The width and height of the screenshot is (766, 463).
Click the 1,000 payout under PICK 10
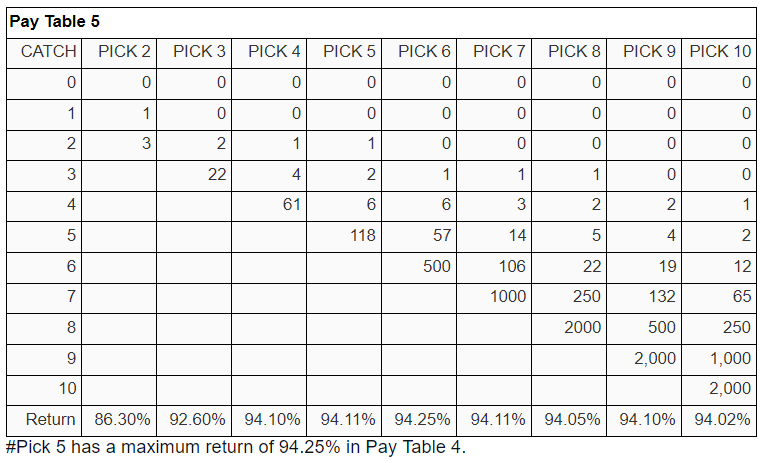tap(730, 358)
